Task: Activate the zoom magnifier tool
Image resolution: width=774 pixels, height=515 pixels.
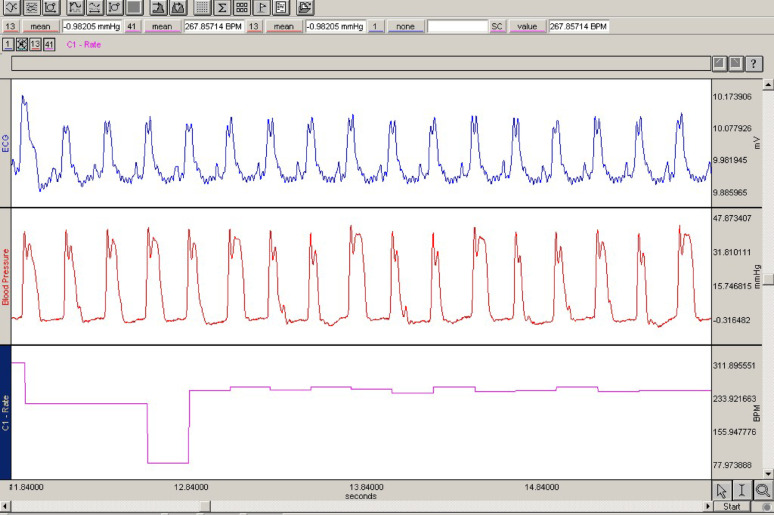Action: click(762, 489)
